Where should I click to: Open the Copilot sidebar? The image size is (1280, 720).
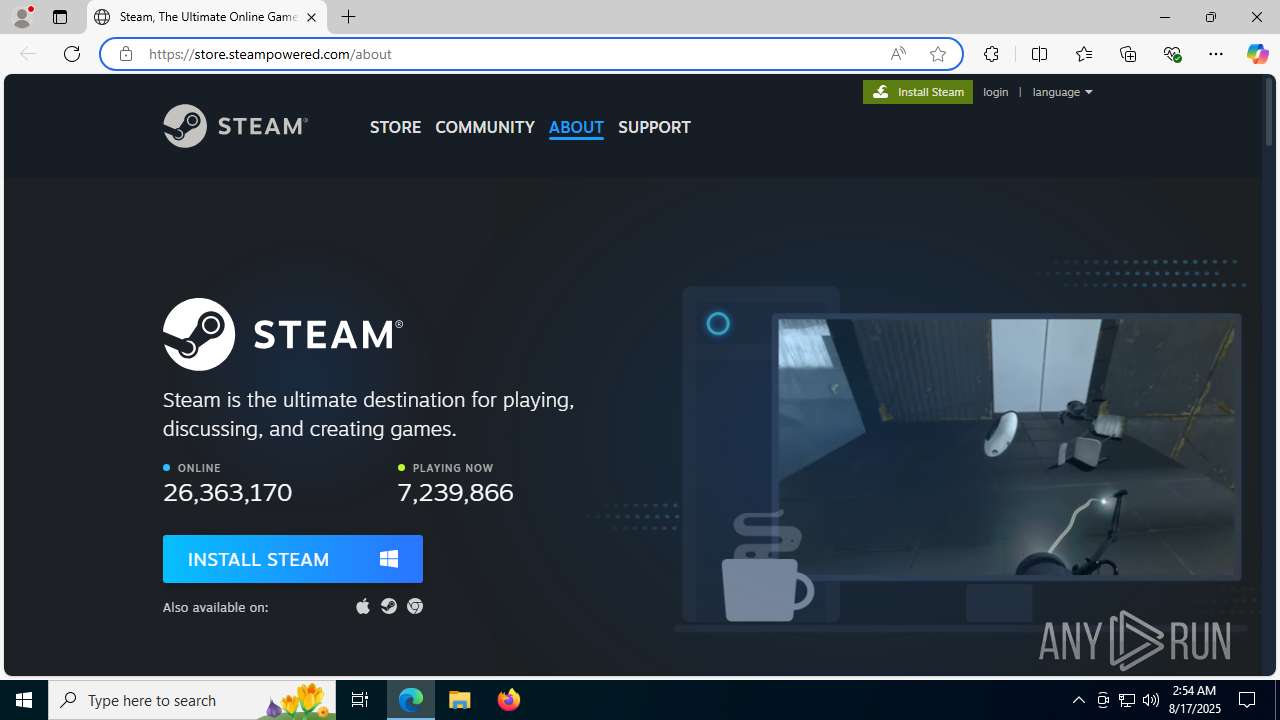pos(1257,54)
